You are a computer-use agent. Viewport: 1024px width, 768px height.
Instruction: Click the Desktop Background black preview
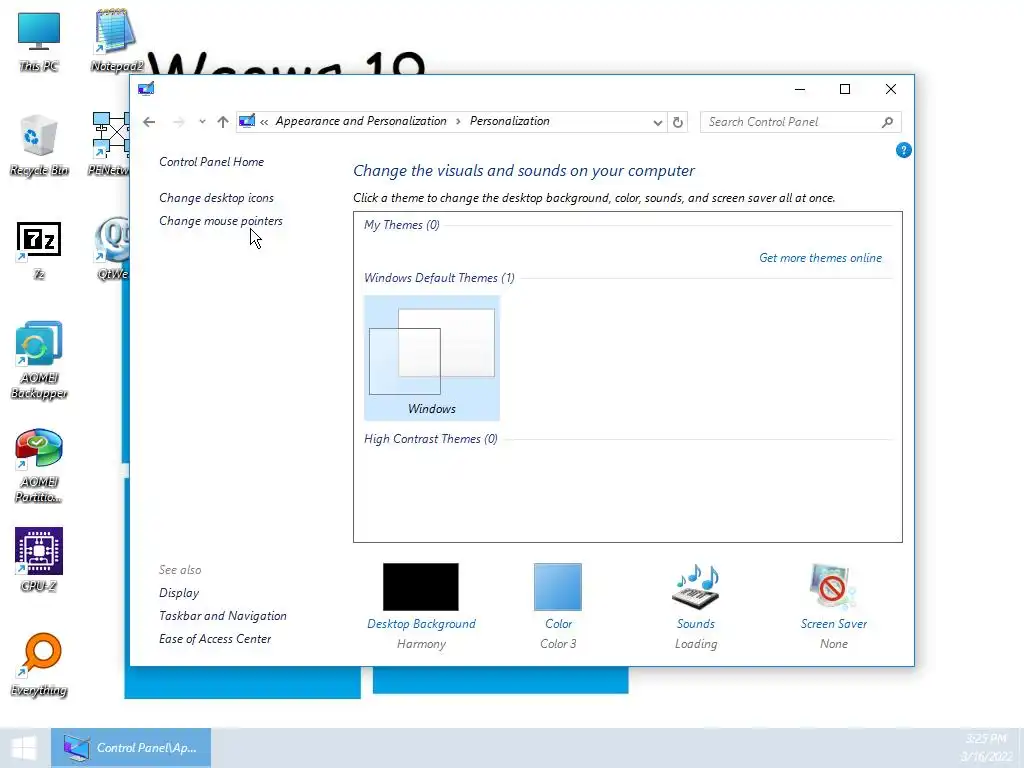point(421,586)
